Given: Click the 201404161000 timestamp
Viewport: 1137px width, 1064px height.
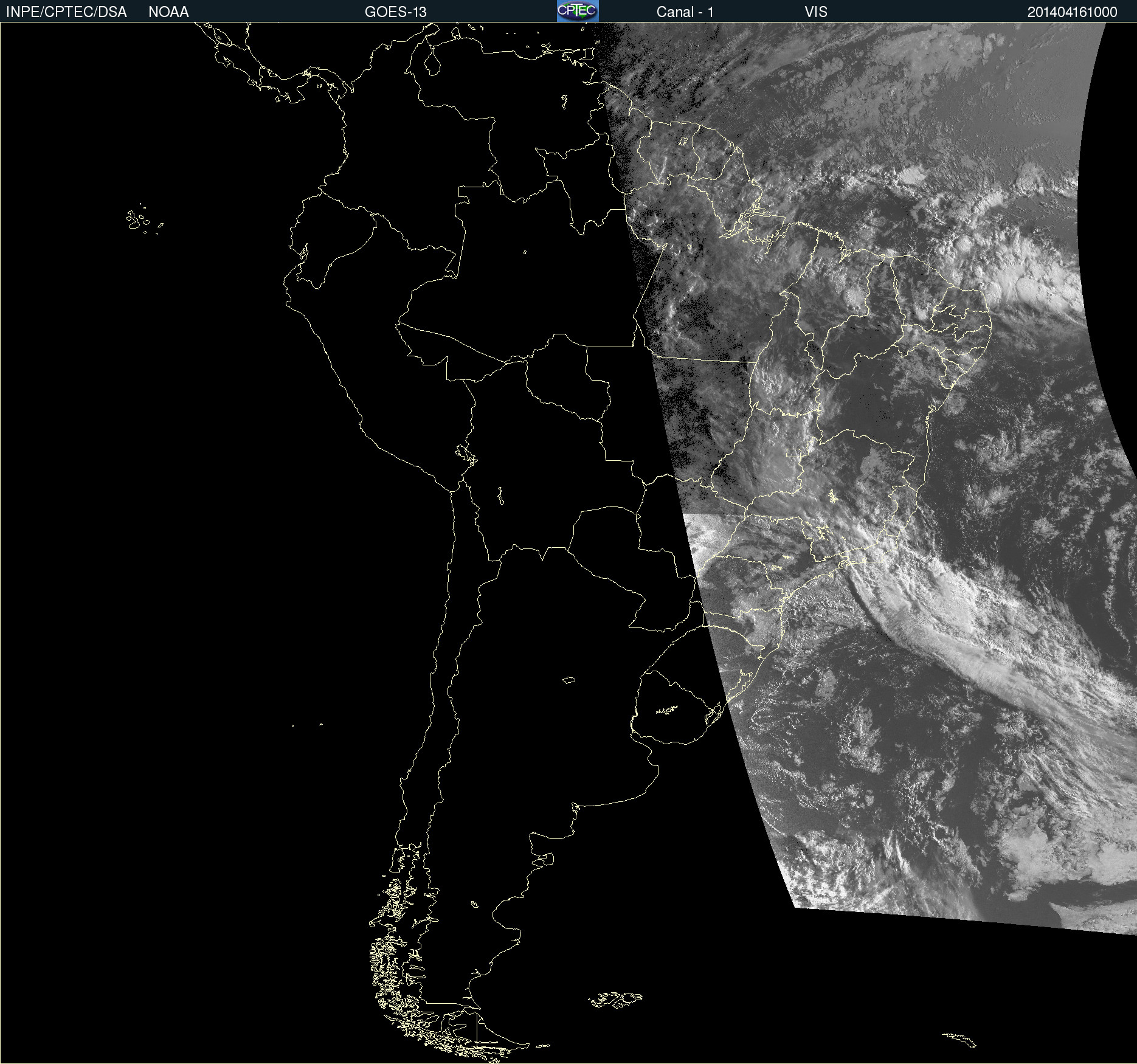Looking at the screenshot, I should pos(1073,12).
